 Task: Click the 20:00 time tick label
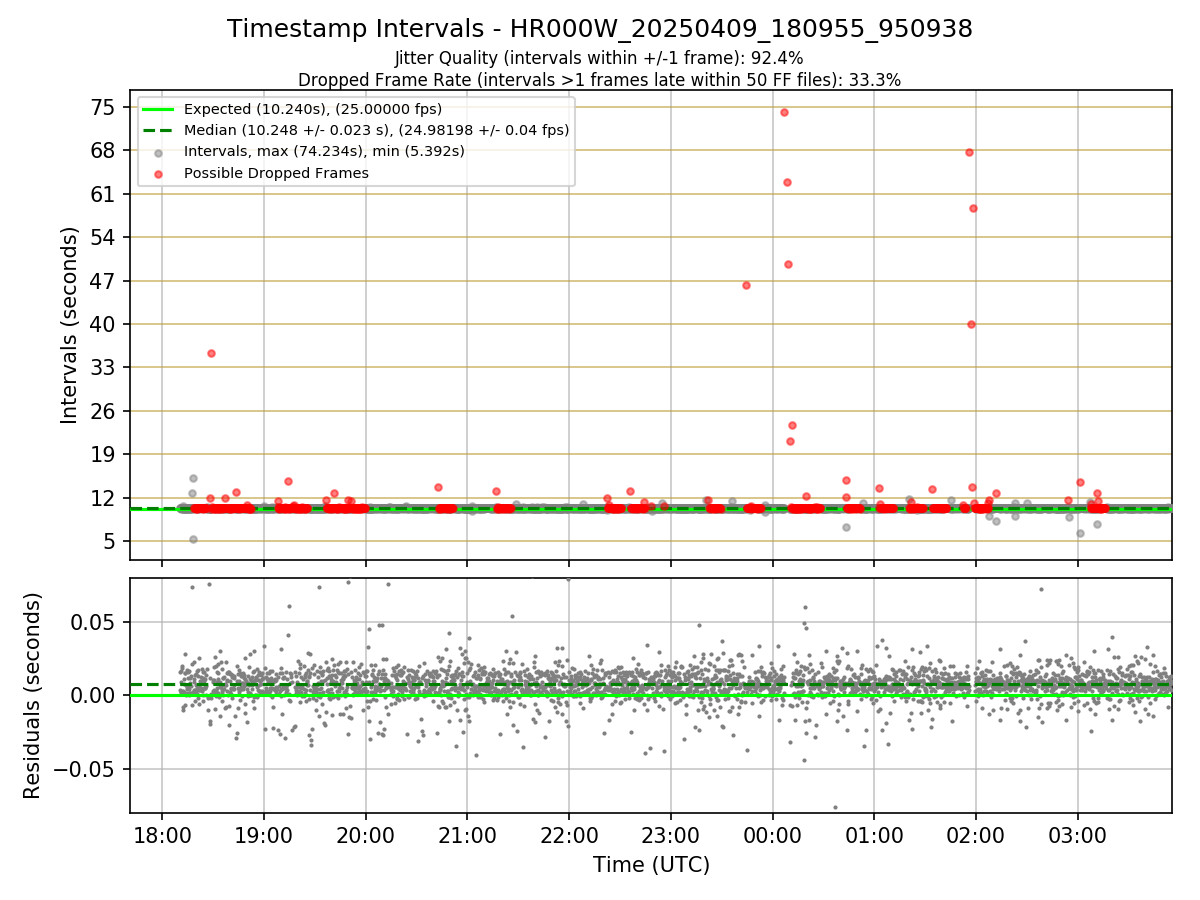366,836
